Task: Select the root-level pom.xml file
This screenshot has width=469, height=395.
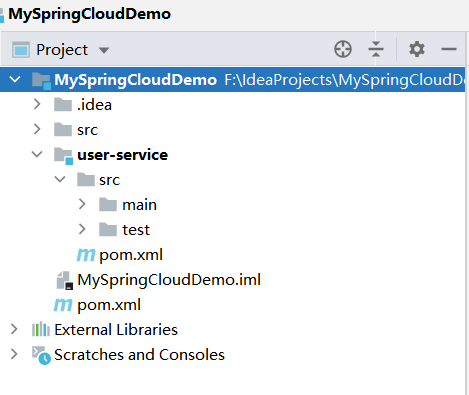Action: pos(109,305)
